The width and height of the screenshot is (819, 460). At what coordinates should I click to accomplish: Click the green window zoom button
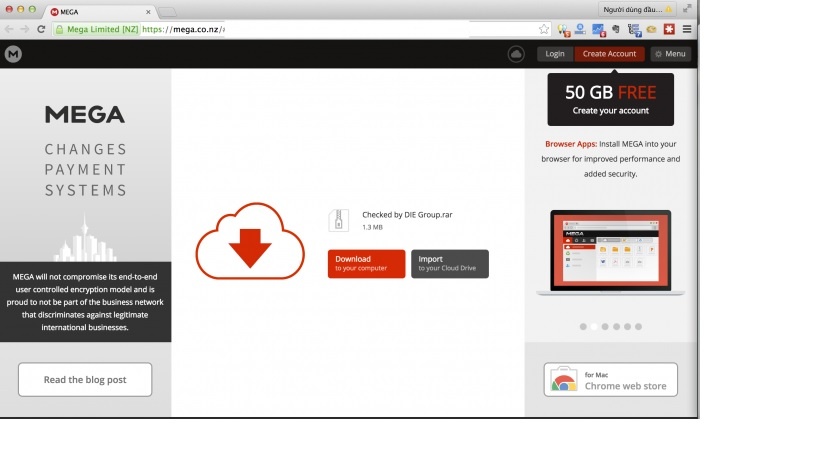coord(32,9)
